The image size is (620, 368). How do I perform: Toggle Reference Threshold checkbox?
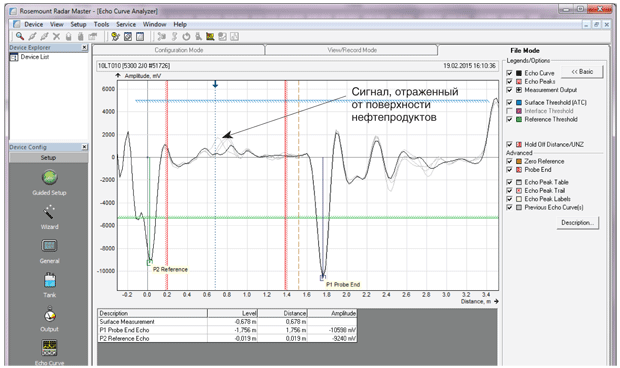[509, 119]
